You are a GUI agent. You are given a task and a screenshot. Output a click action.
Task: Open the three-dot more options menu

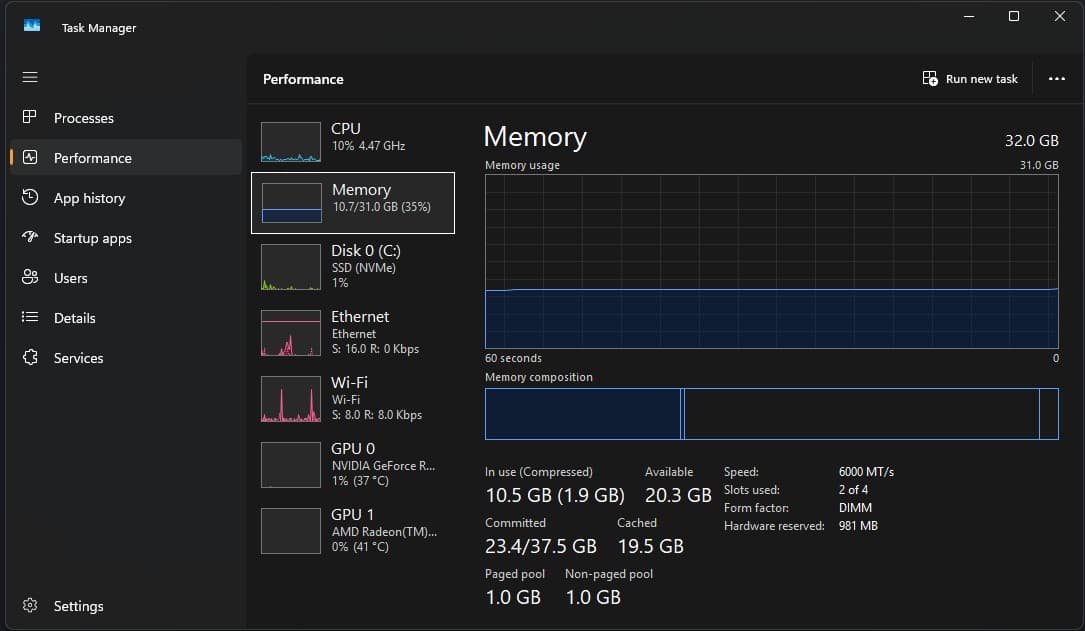1056,79
